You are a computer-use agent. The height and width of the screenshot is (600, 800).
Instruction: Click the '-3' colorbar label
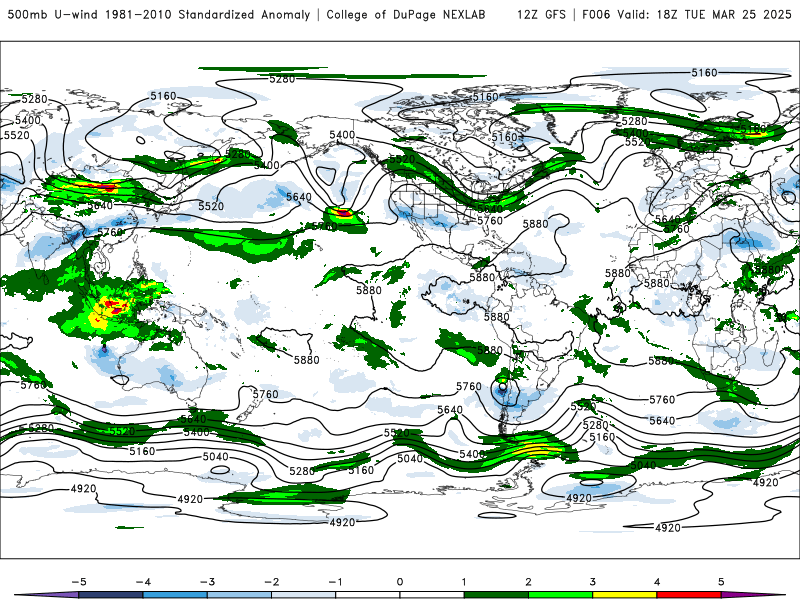[x=207, y=582]
